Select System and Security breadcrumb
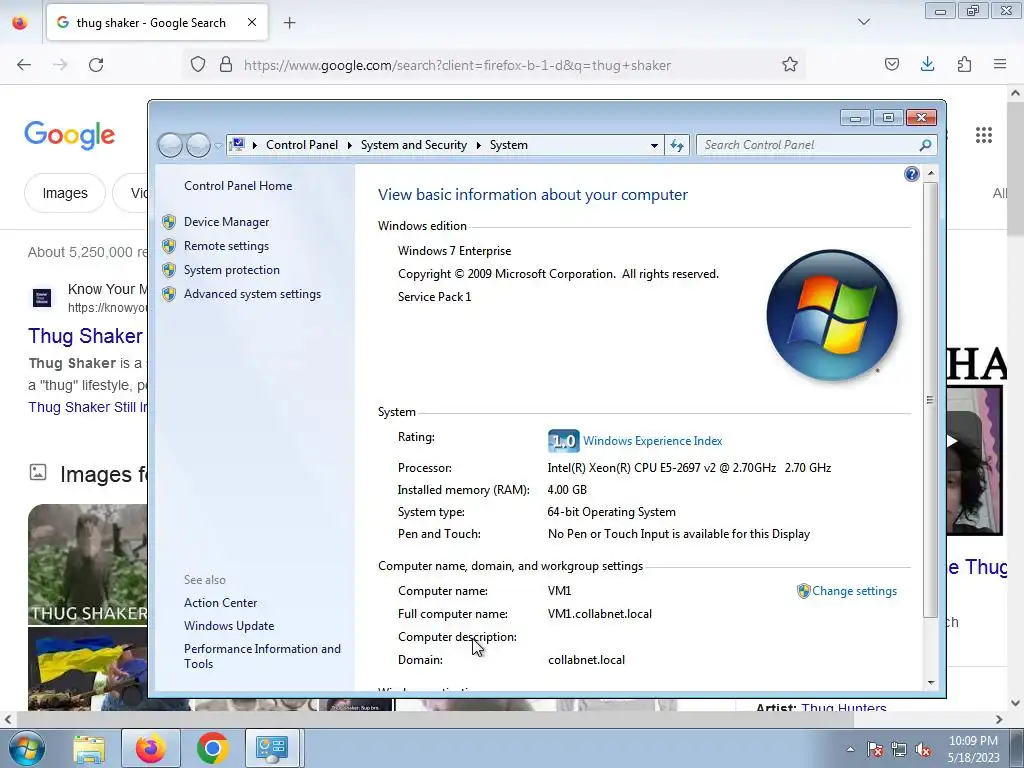The height and width of the screenshot is (768, 1024). (x=413, y=145)
